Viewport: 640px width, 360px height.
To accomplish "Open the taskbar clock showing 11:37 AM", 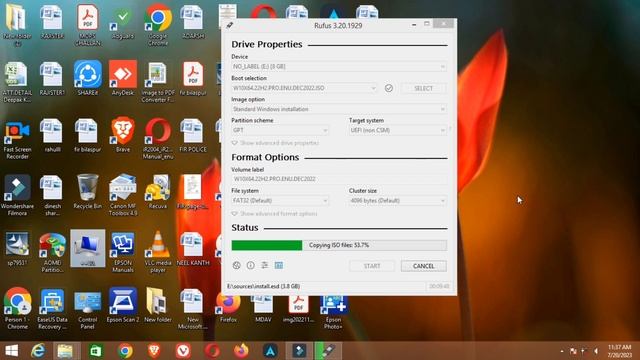I will click(x=620, y=351).
